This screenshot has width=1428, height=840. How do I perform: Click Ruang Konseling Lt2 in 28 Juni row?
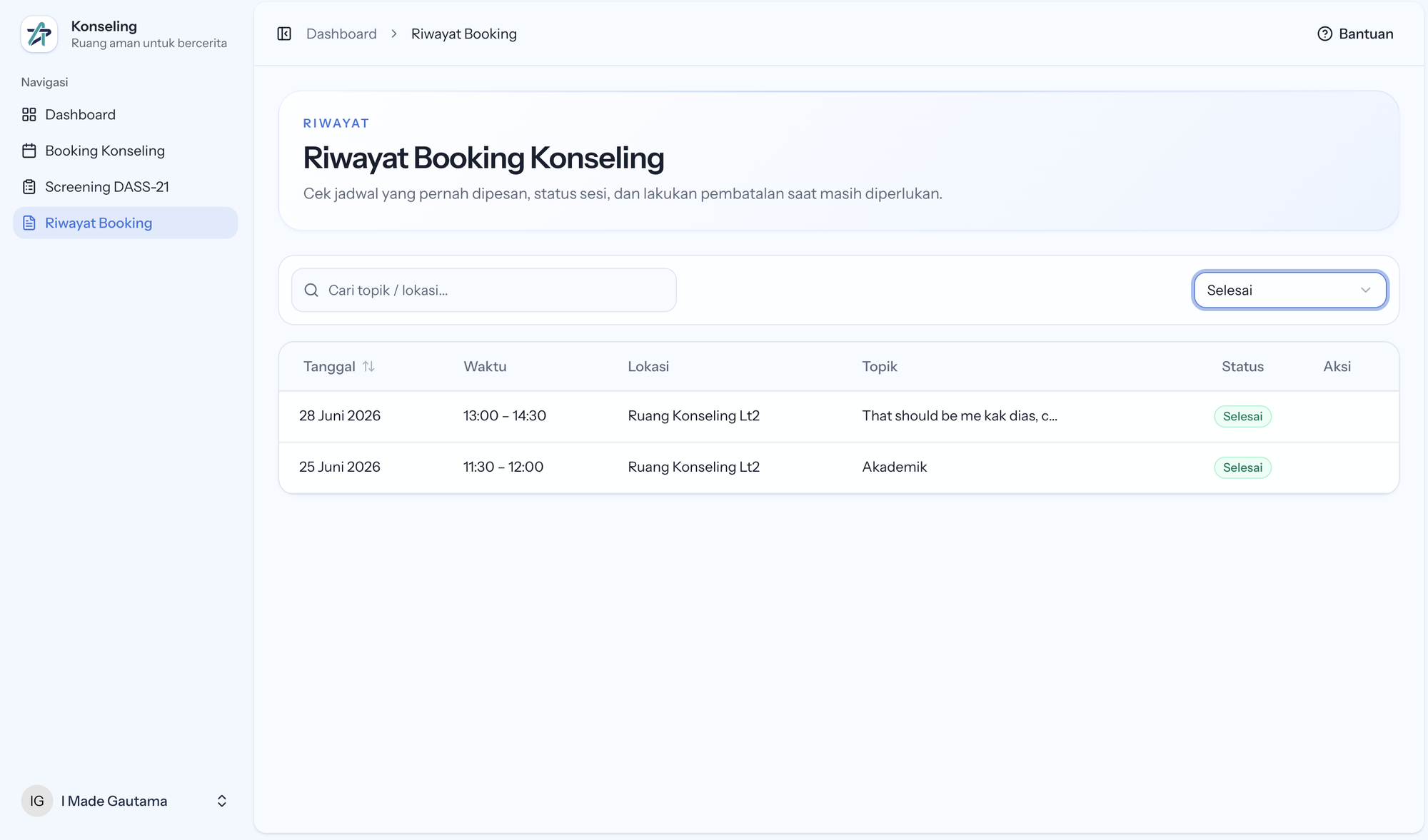pos(694,415)
